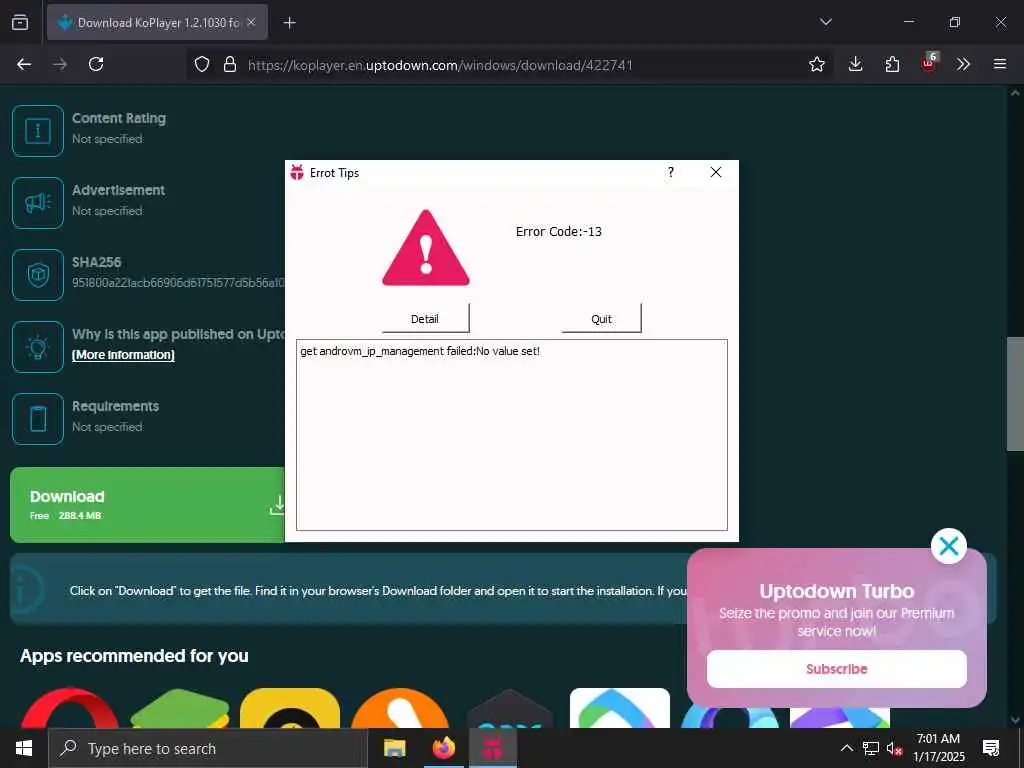Open a new browser tab
The width and height of the screenshot is (1024, 768).
[x=289, y=23]
